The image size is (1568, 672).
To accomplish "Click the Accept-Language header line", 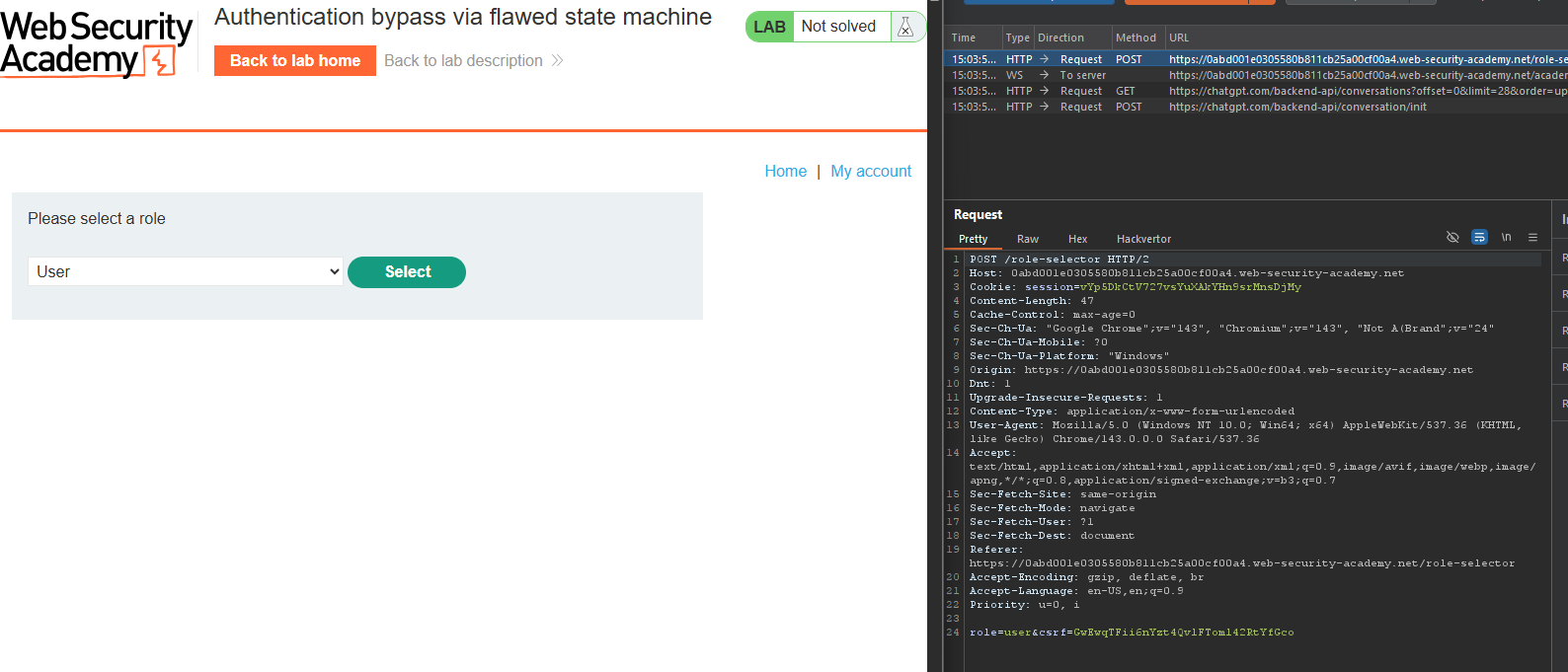I will coord(1075,591).
